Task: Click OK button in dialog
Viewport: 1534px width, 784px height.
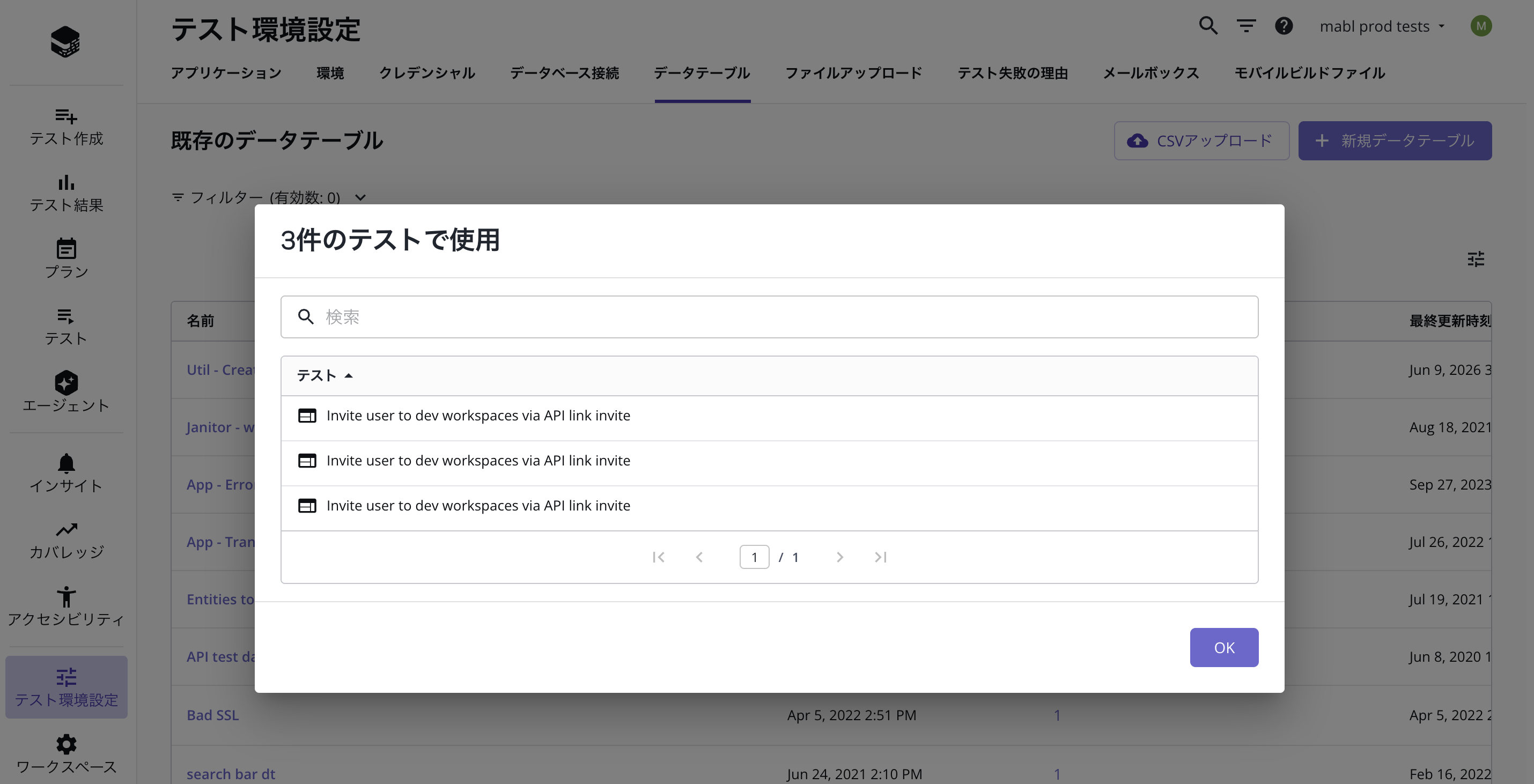Action: tap(1225, 648)
